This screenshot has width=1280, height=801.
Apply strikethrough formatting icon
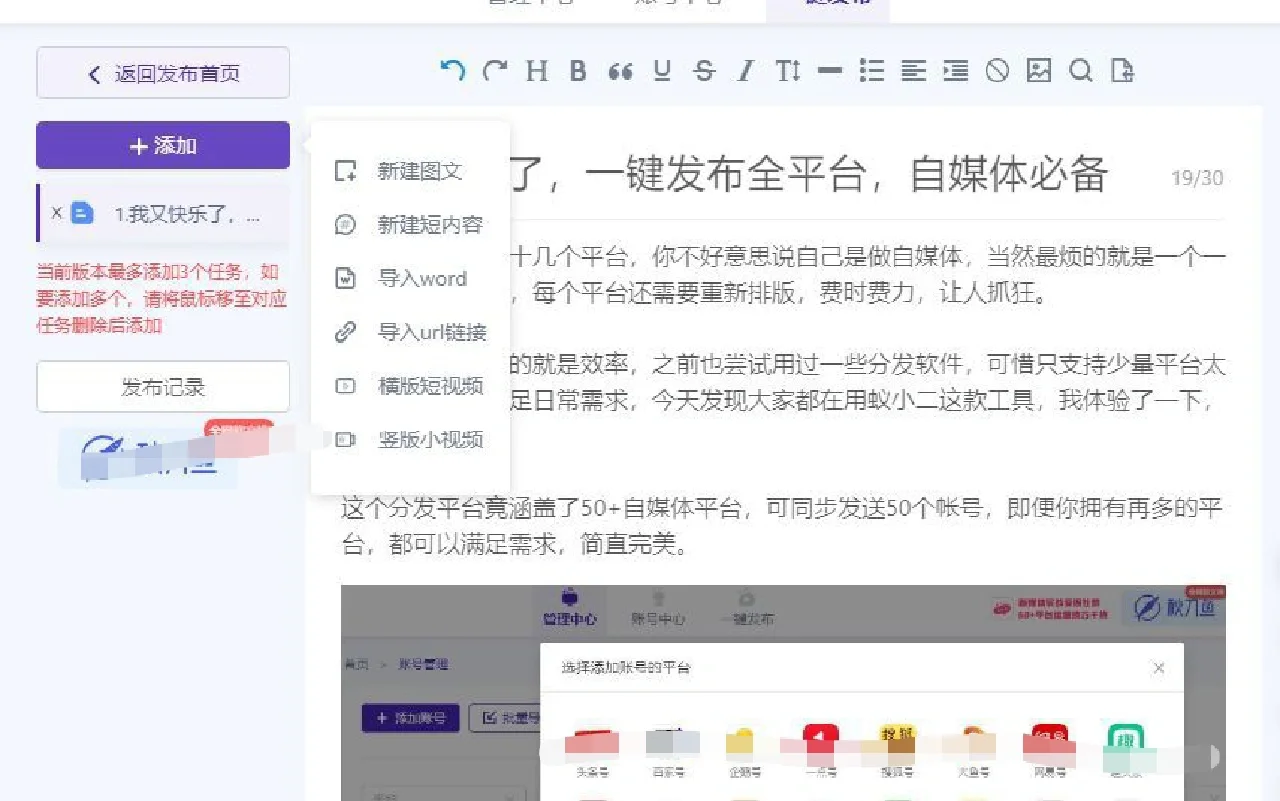pos(703,71)
